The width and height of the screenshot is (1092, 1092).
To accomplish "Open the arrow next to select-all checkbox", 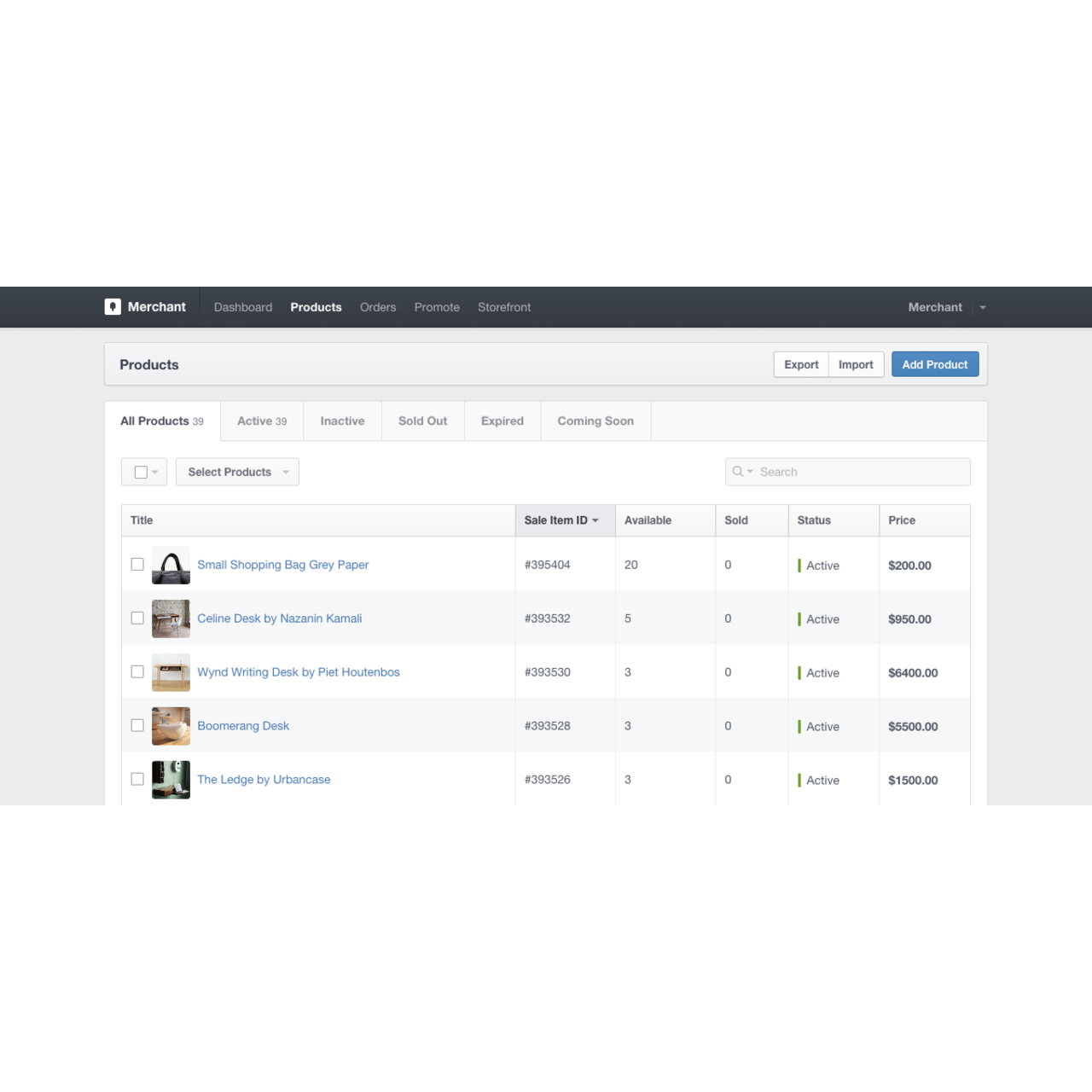I will click(x=154, y=471).
